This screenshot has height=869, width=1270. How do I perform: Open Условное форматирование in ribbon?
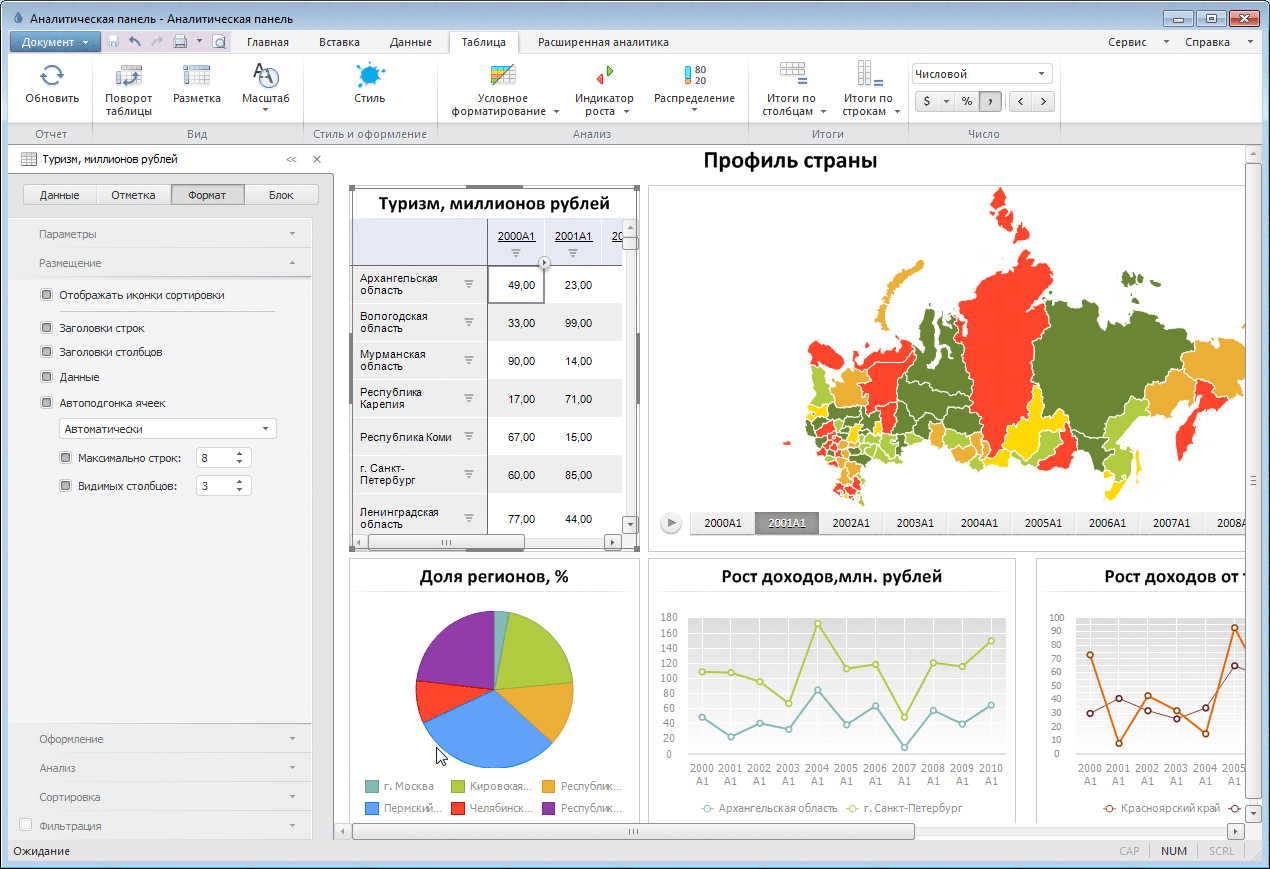tap(503, 77)
